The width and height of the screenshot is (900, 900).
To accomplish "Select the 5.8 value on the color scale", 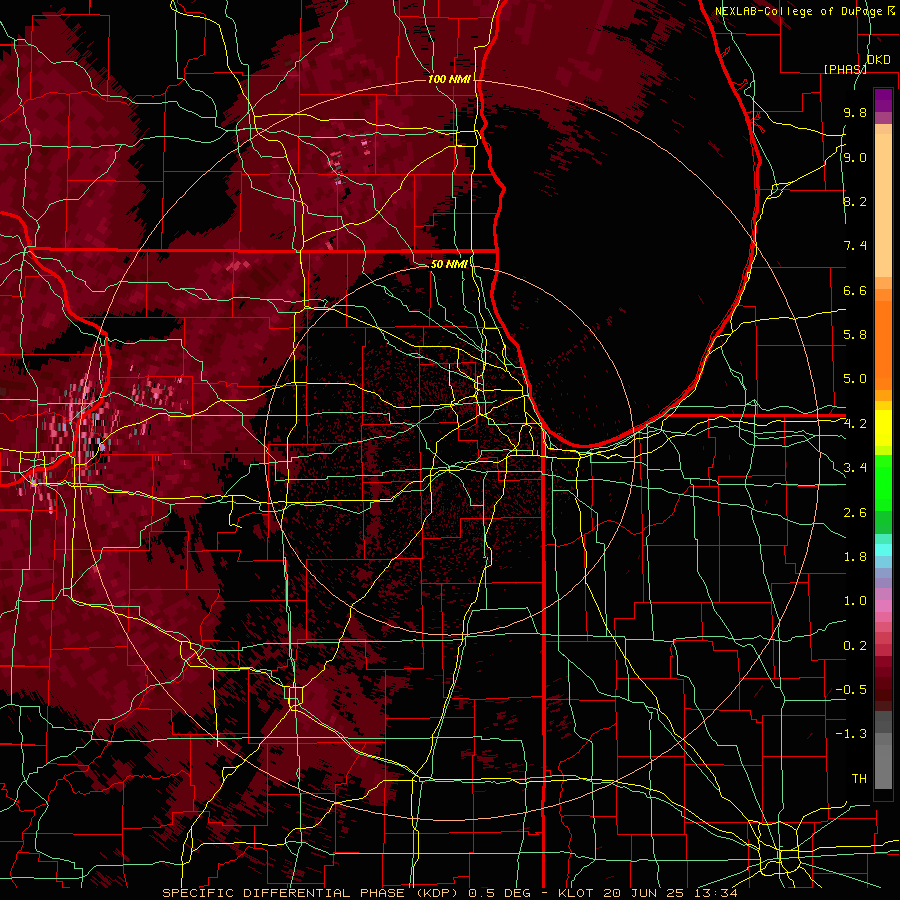I will [x=855, y=335].
